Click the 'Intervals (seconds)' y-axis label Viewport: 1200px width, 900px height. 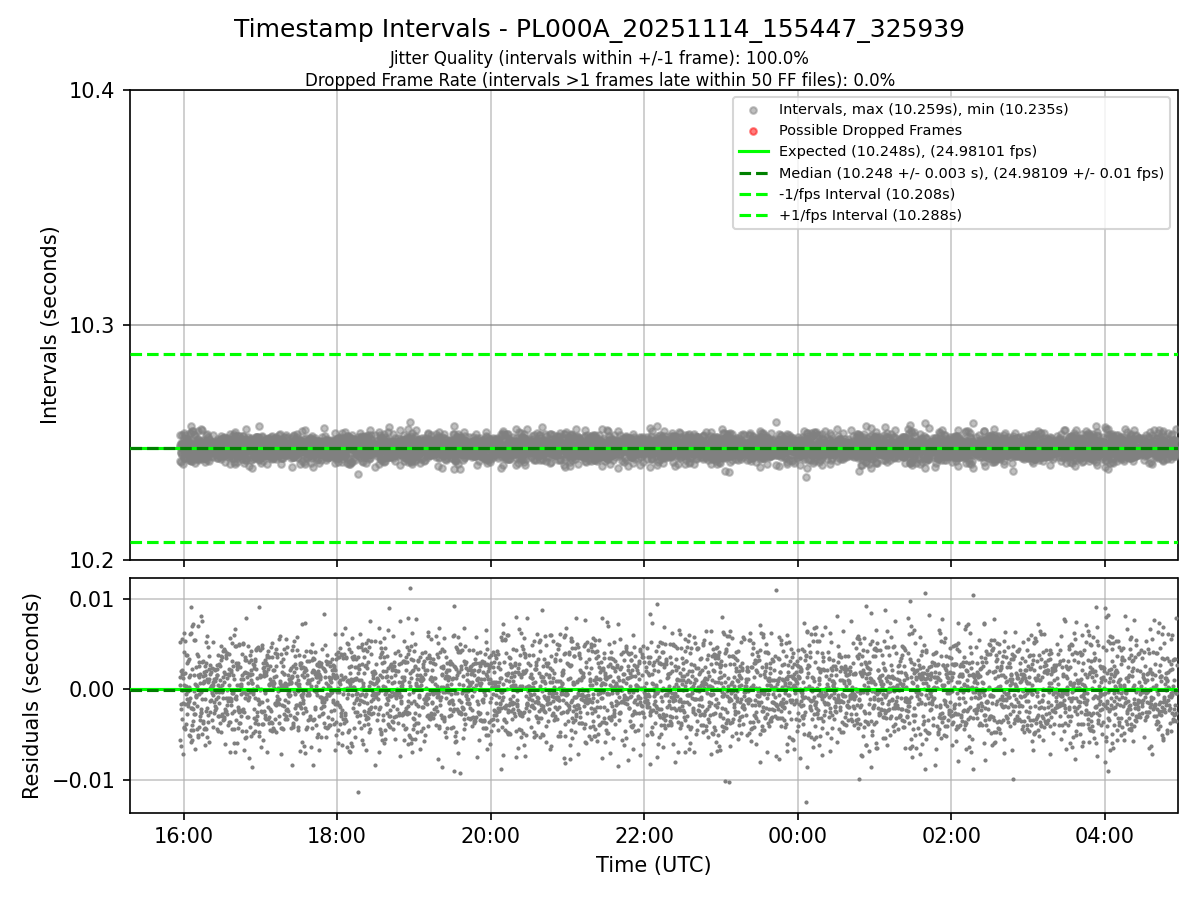pos(50,325)
